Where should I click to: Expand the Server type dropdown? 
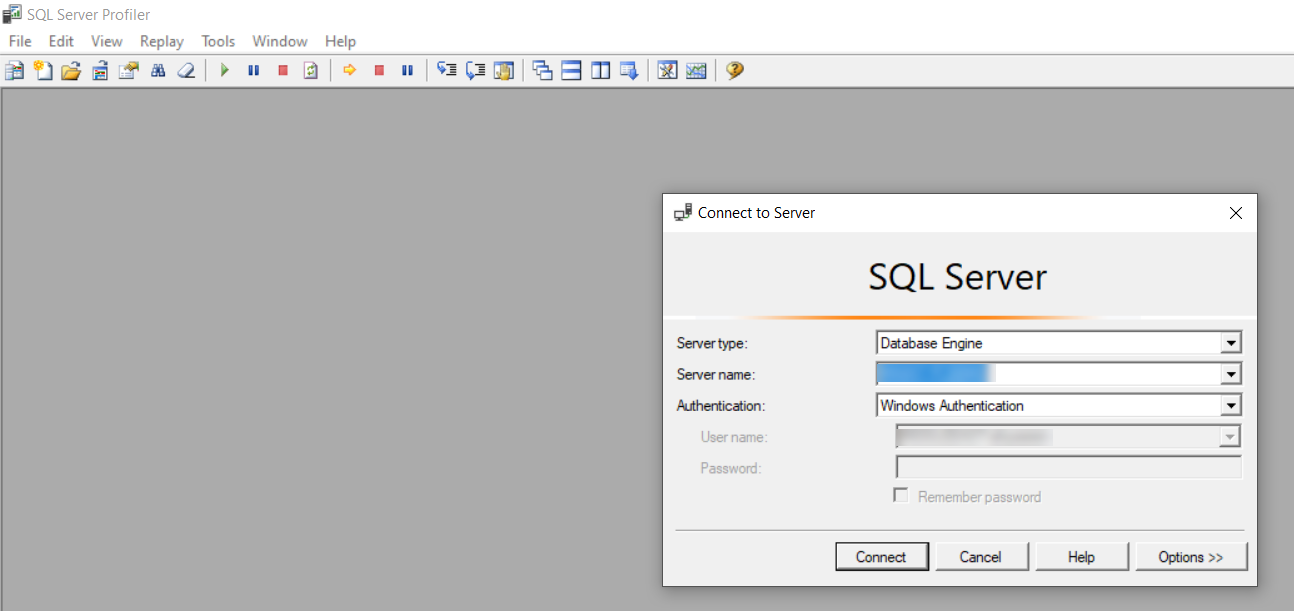point(1231,343)
